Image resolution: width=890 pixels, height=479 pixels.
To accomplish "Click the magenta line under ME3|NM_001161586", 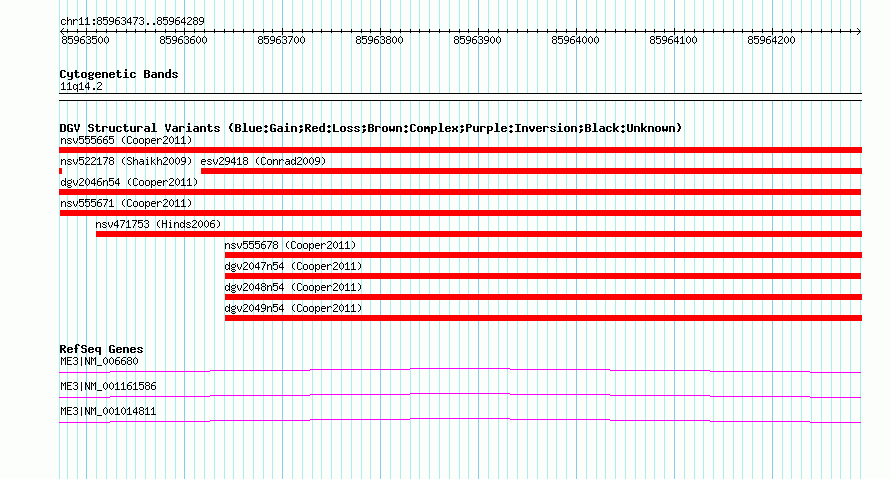I will [x=460, y=396].
